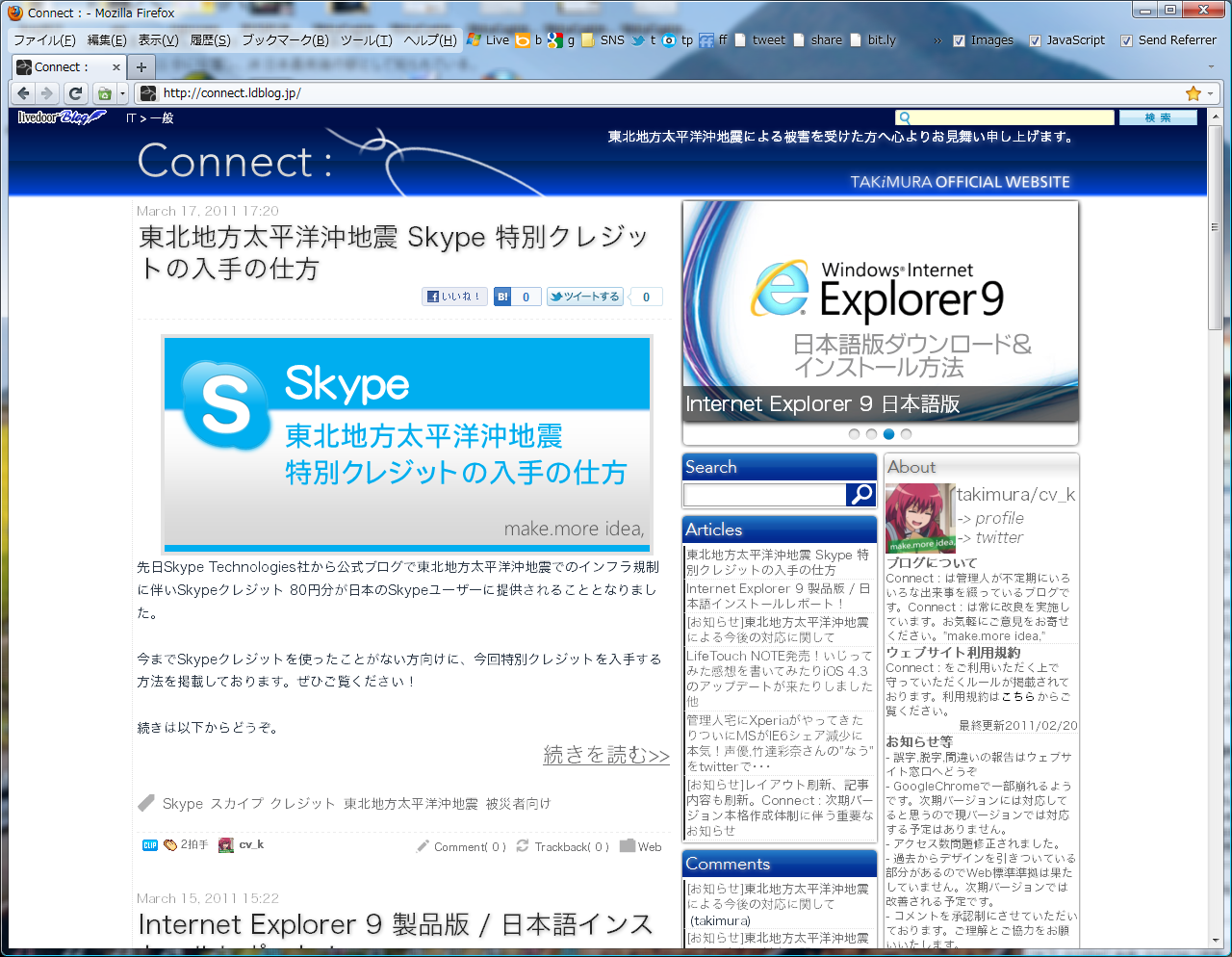The width and height of the screenshot is (1232, 957).
Task: Go forward with the forward arrow
Action: click(46, 93)
